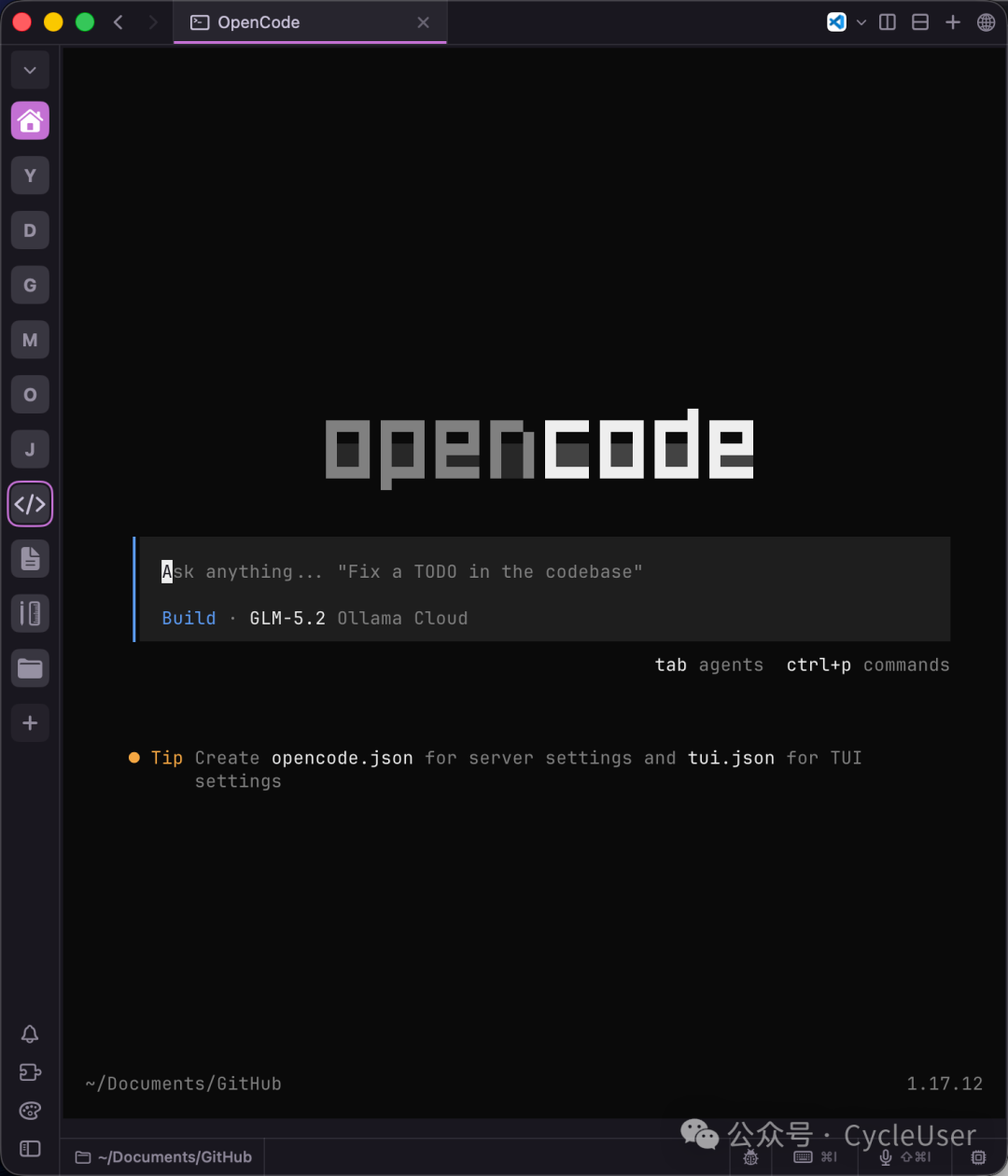Open the ~/Documents/GitHub folder in status bar
The image size is (1008, 1176).
tap(163, 1157)
